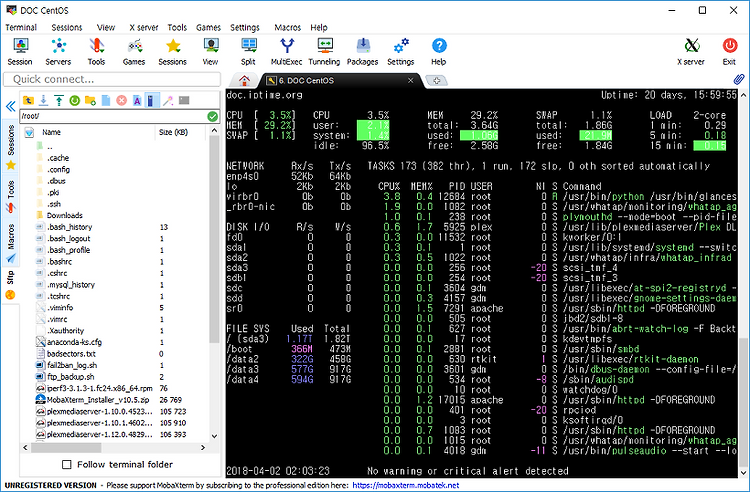The width and height of the screenshot is (750, 492).
Task: Open the View menu in the menu bar
Action: click(x=106, y=27)
